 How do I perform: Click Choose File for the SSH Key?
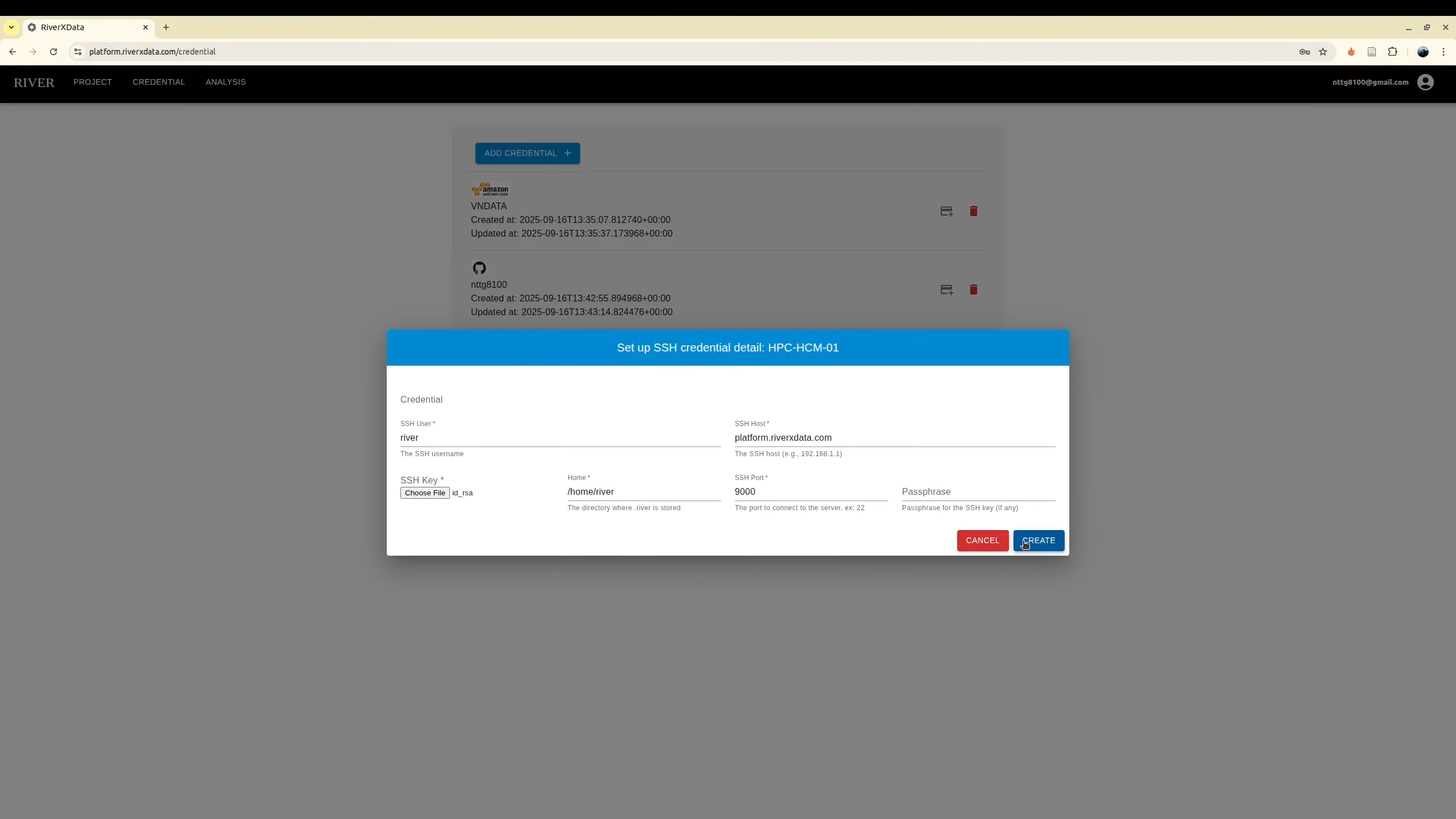pos(424,493)
